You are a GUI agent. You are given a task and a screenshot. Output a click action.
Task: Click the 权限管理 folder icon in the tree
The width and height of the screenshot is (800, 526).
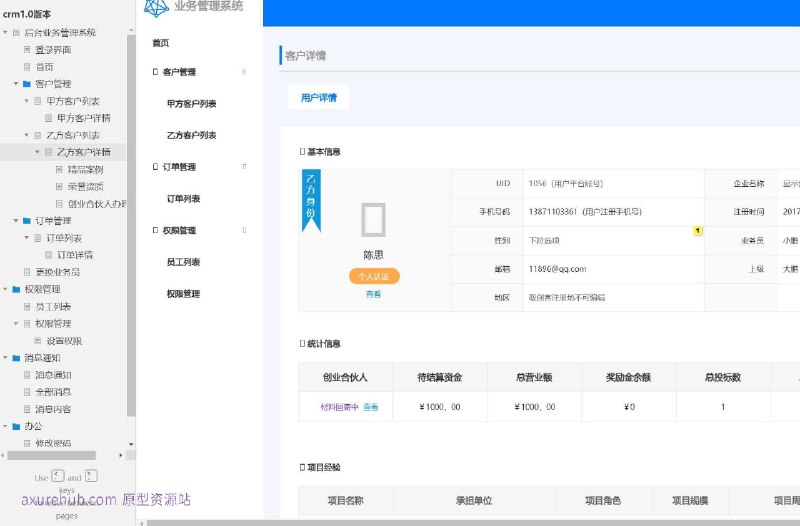[x=16, y=289]
